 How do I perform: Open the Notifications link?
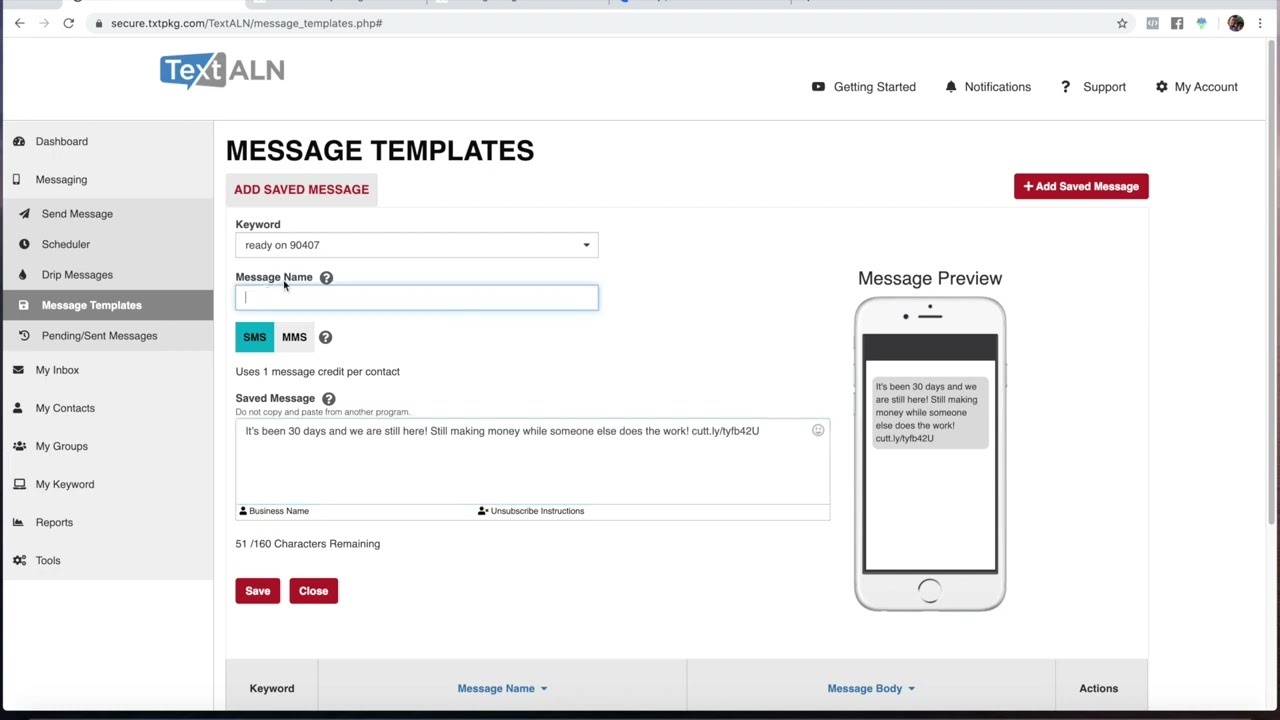coord(997,87)
